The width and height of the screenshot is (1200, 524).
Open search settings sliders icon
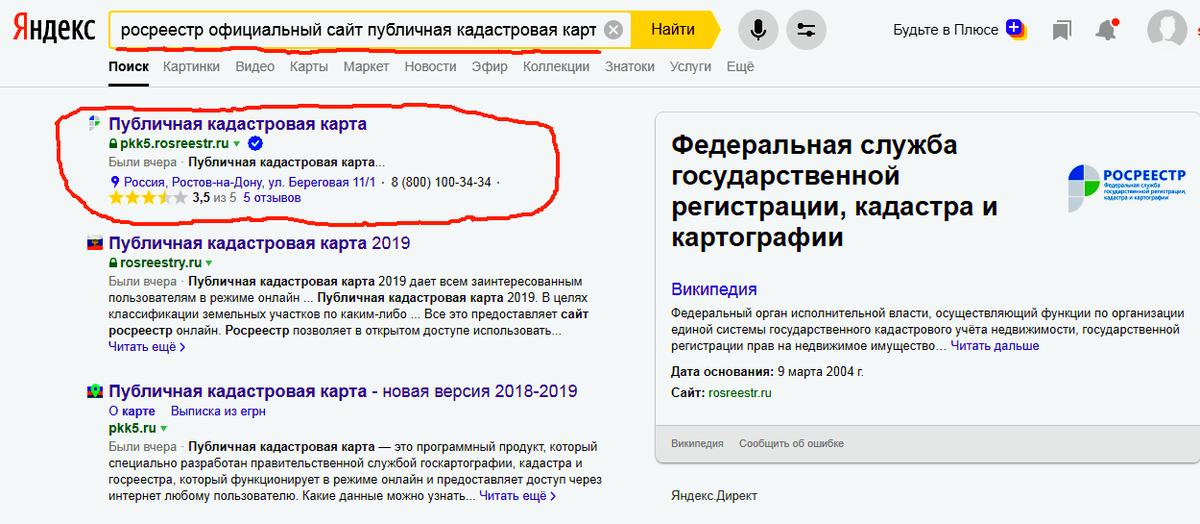tap(806, 30)
